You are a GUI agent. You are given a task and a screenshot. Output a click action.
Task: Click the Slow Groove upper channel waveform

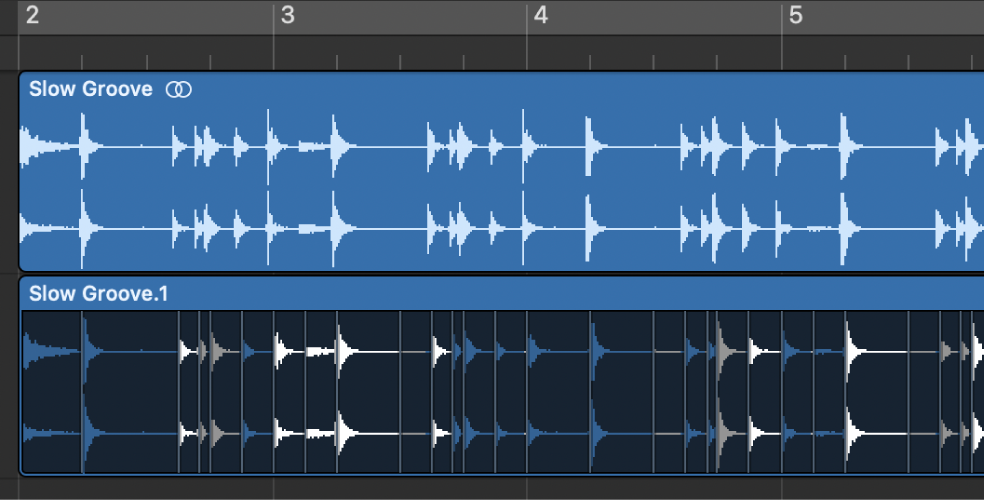(501, 147)
